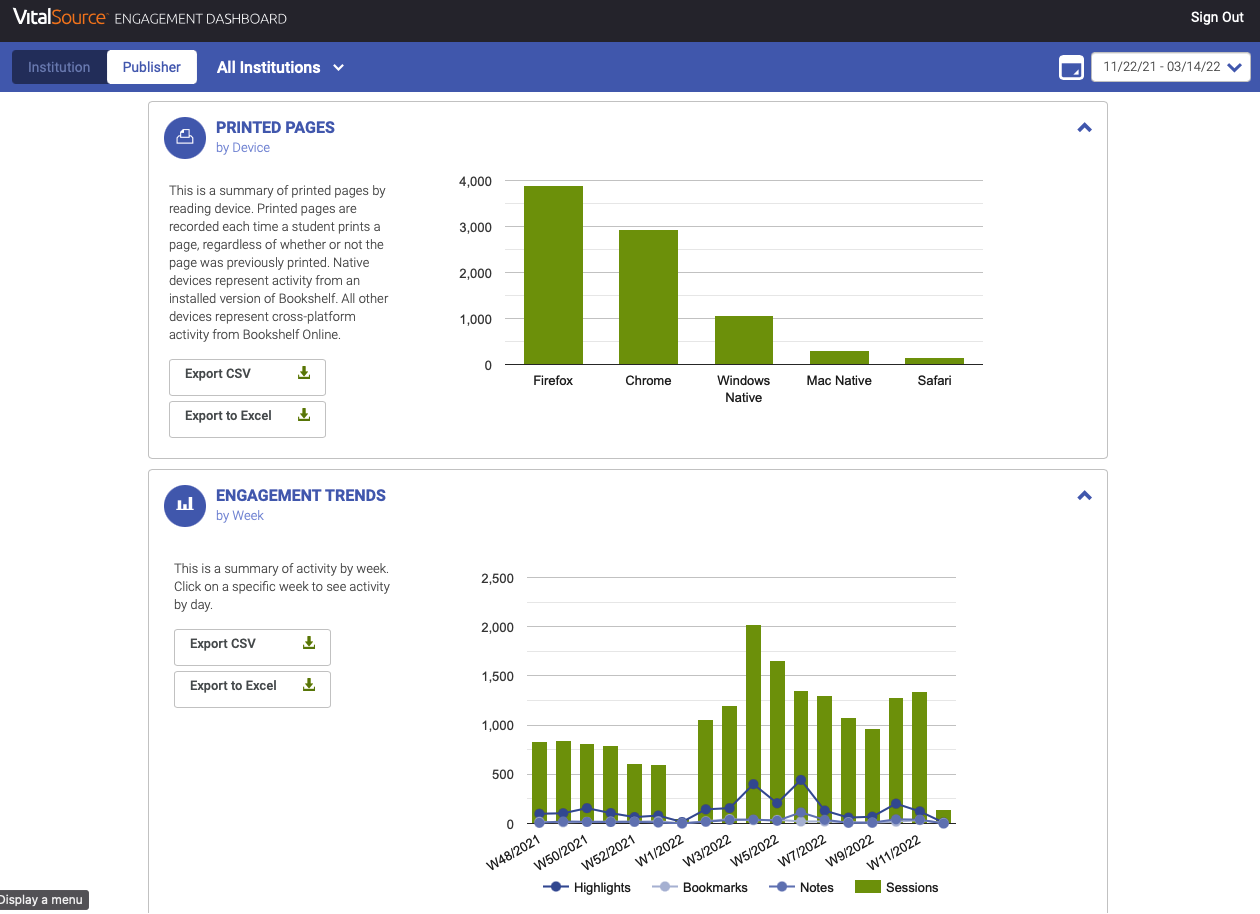Click the Display a menu tooltip
This screenshot has width=1260, height=914.
tap(44, 900)
